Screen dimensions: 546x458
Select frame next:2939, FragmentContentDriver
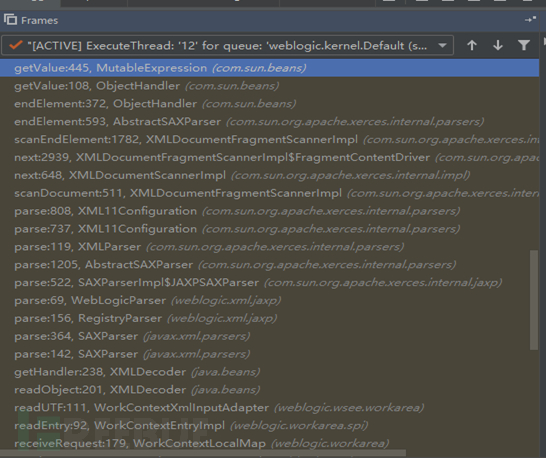270,157
